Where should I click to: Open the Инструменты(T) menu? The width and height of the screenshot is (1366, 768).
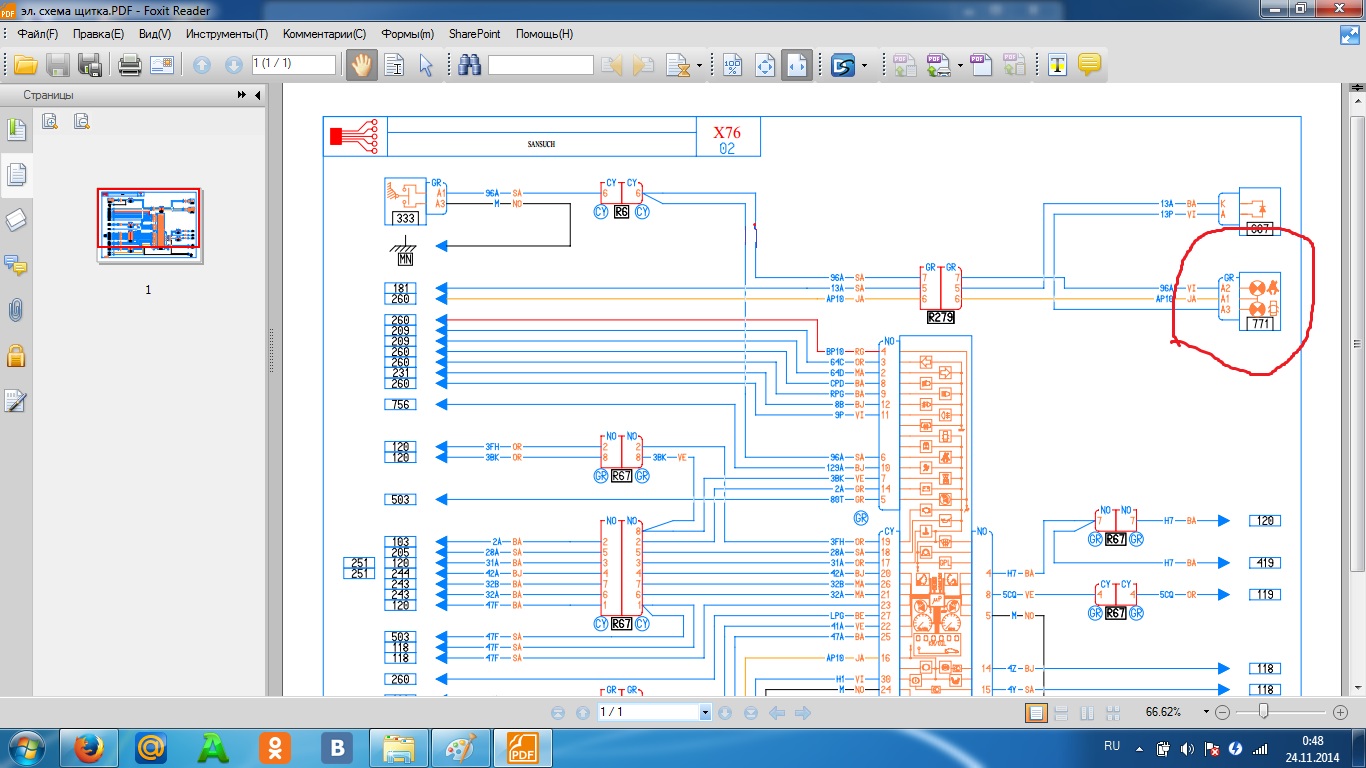tap(225, 34)
